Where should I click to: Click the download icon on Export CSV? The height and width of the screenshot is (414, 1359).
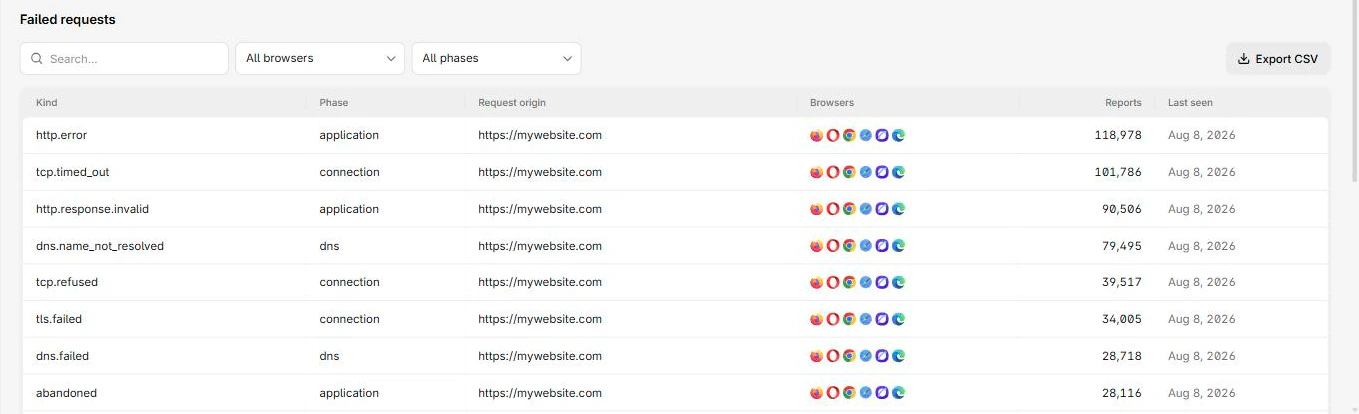tap(1244, 59)
